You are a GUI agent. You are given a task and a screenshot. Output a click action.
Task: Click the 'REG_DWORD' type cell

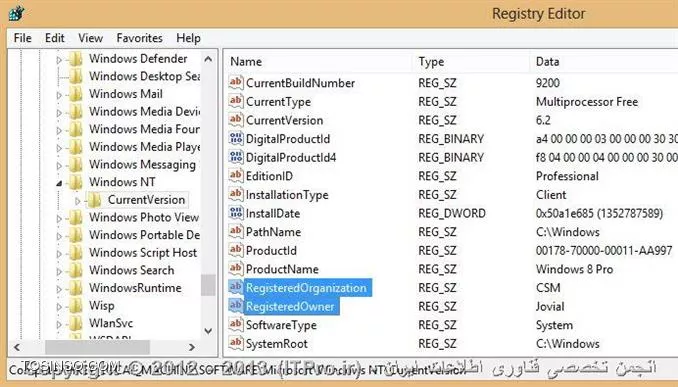(x=452, y=214)
